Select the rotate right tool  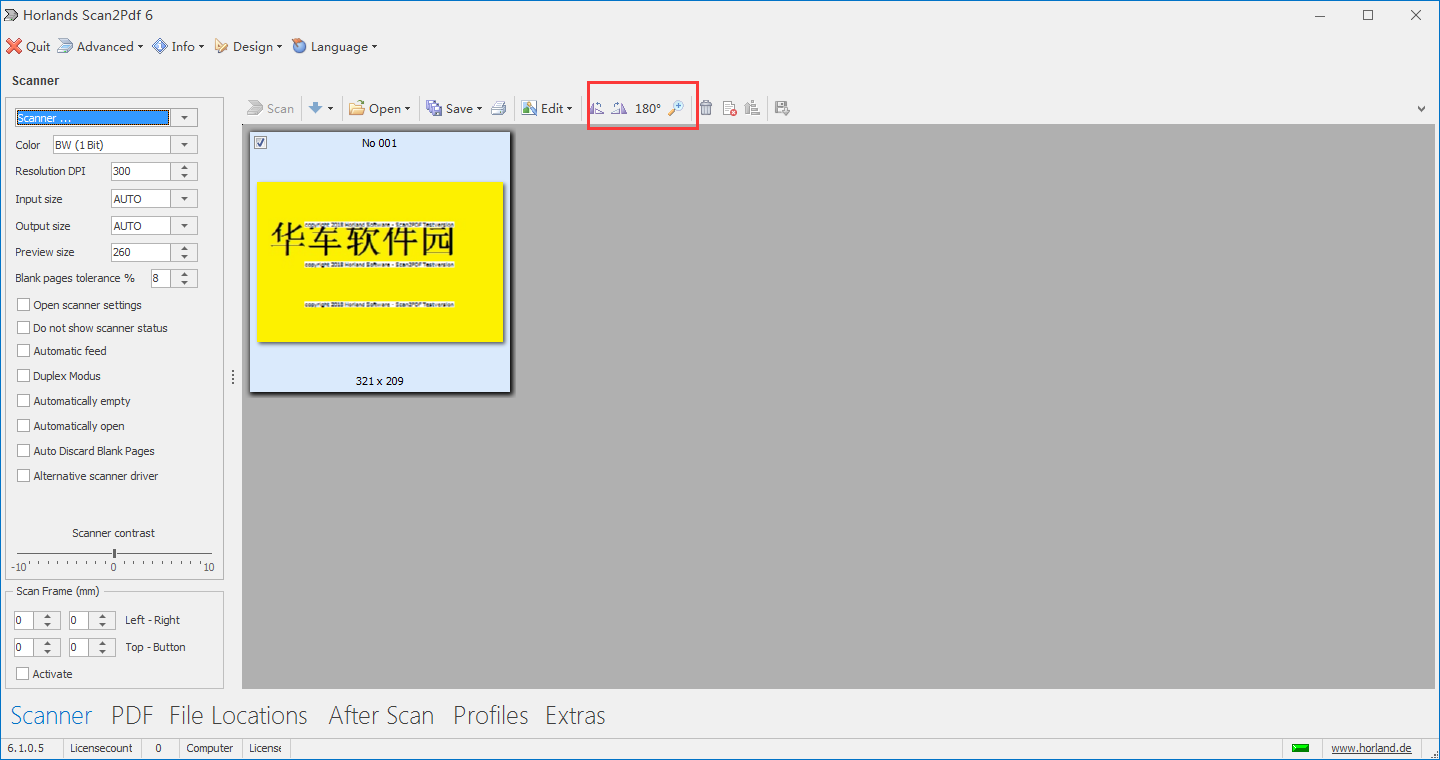pyautogui.click(x=620, y=107)
